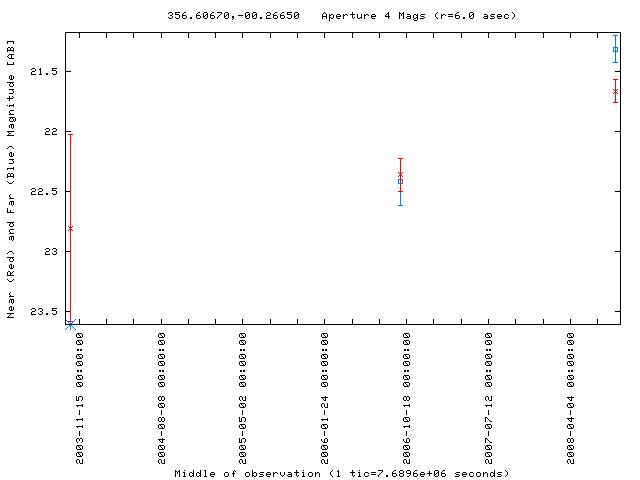Click the date label 2005-05-02 00:00:00

243,398
